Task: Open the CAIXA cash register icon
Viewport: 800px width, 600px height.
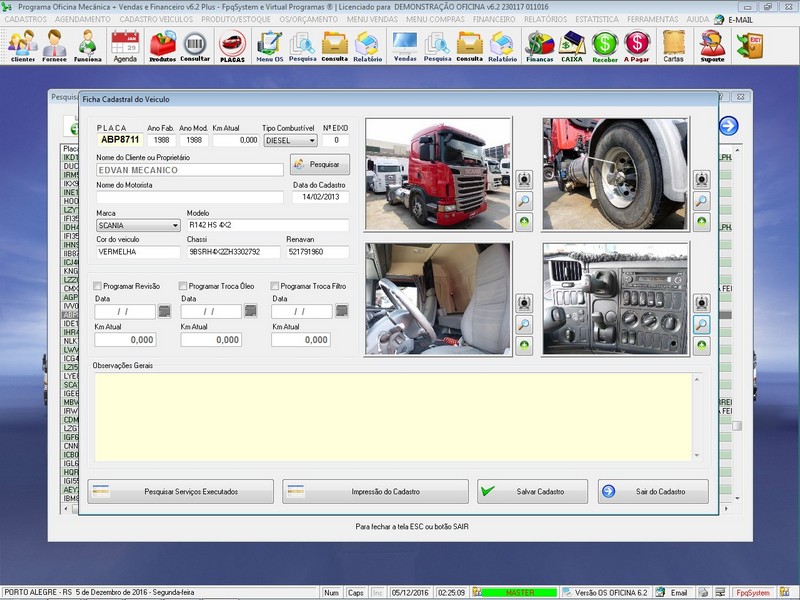Action: (572, 46)
